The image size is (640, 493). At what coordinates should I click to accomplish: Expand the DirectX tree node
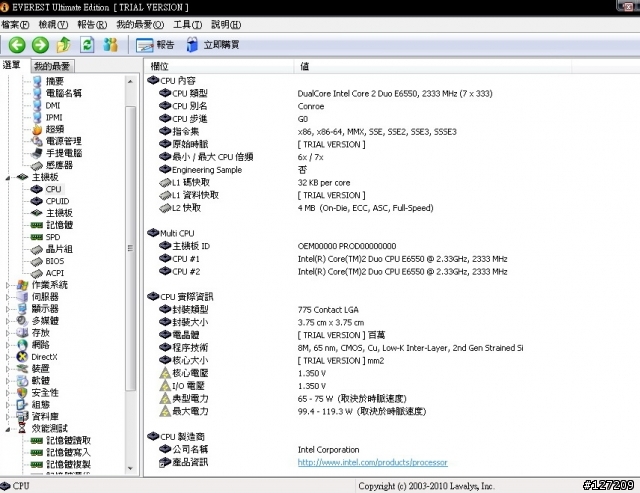[8, 357]
